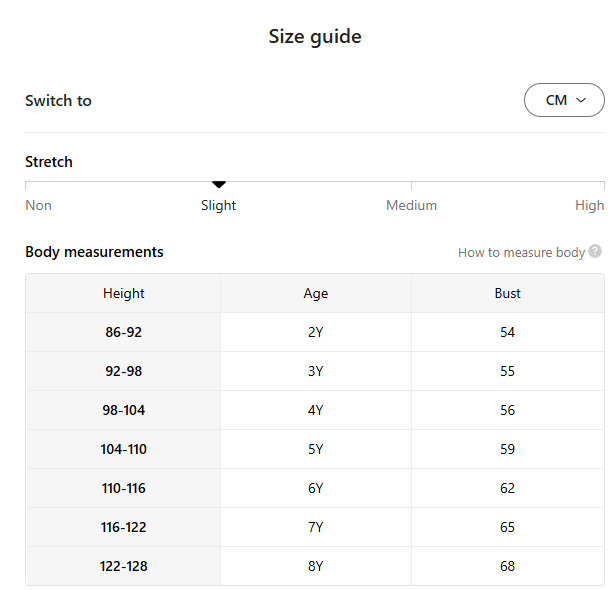Image resolution: width=613 pixels, height=590 pixels.
Task: Click the Size guide title
Action: (315, 37)
